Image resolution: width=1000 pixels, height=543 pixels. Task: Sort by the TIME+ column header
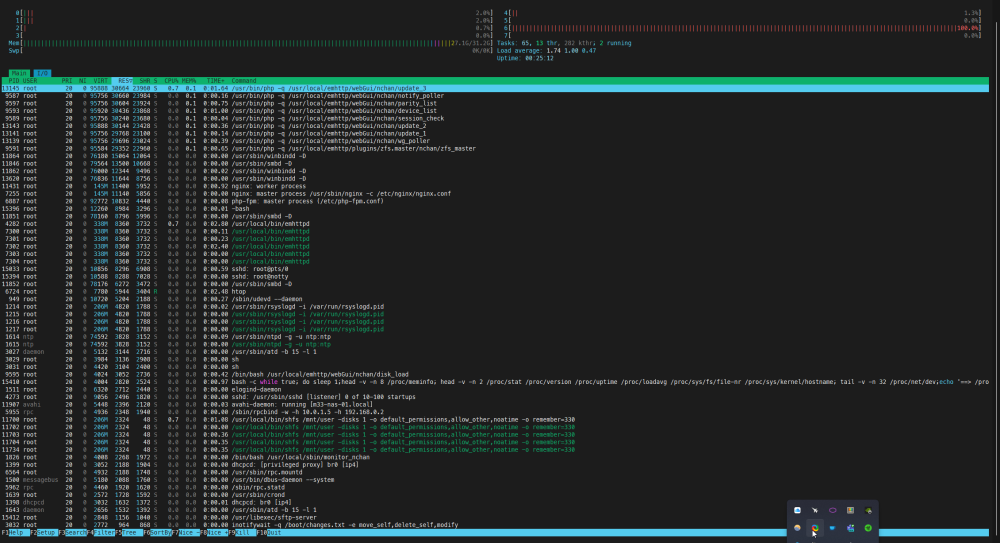click(215, 81)
